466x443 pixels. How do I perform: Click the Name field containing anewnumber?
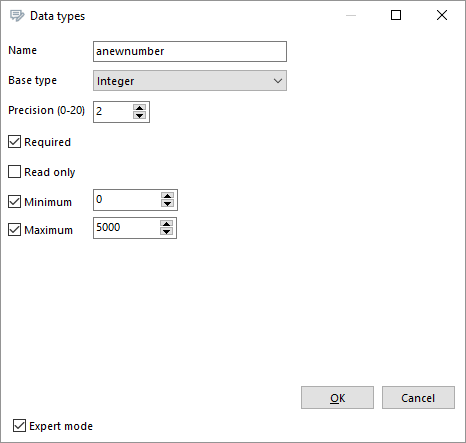190,51
